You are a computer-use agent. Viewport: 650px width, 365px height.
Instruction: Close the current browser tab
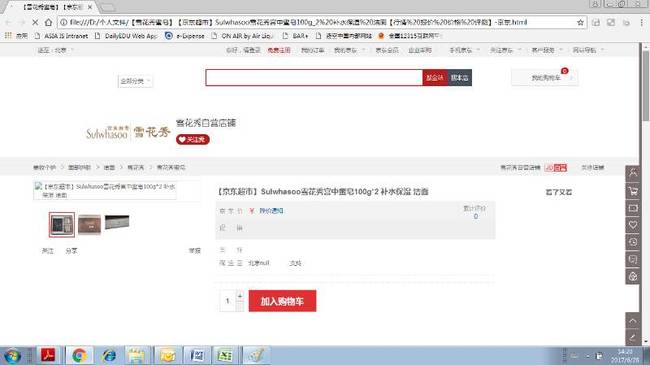90,7
